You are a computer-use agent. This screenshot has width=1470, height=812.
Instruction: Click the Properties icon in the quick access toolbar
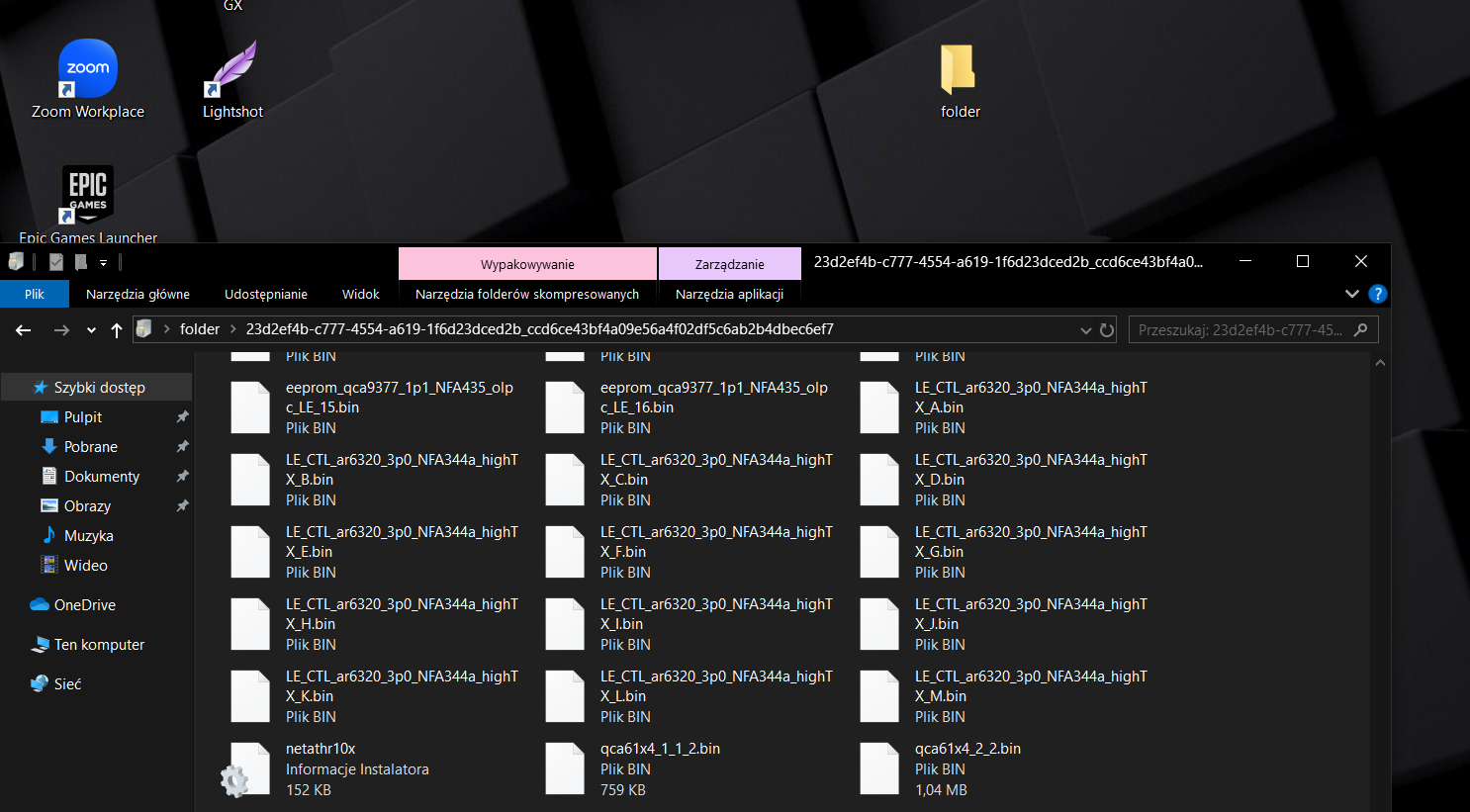click(56, 262)
